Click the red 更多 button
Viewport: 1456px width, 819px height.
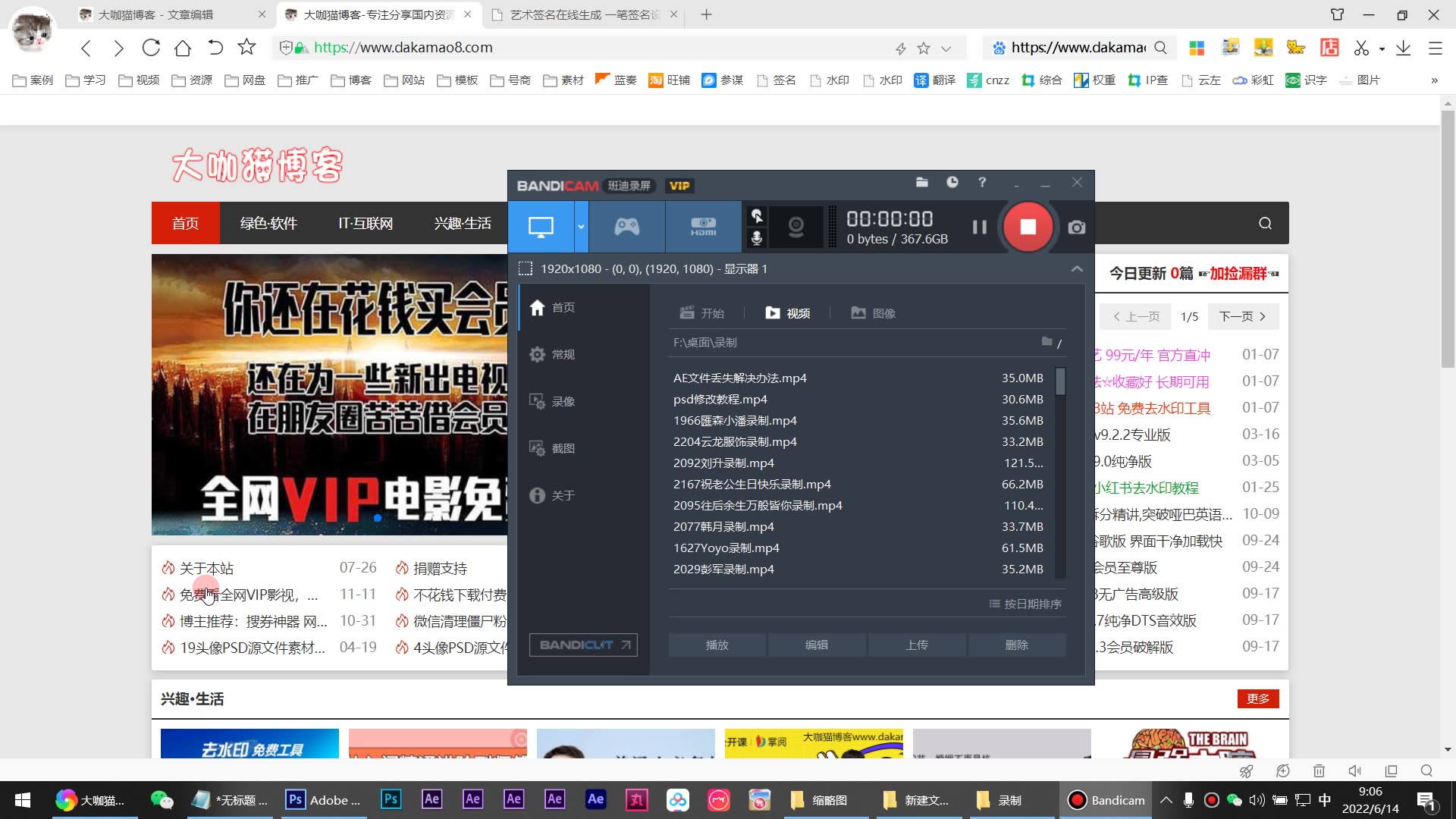tap(1258, 698)
